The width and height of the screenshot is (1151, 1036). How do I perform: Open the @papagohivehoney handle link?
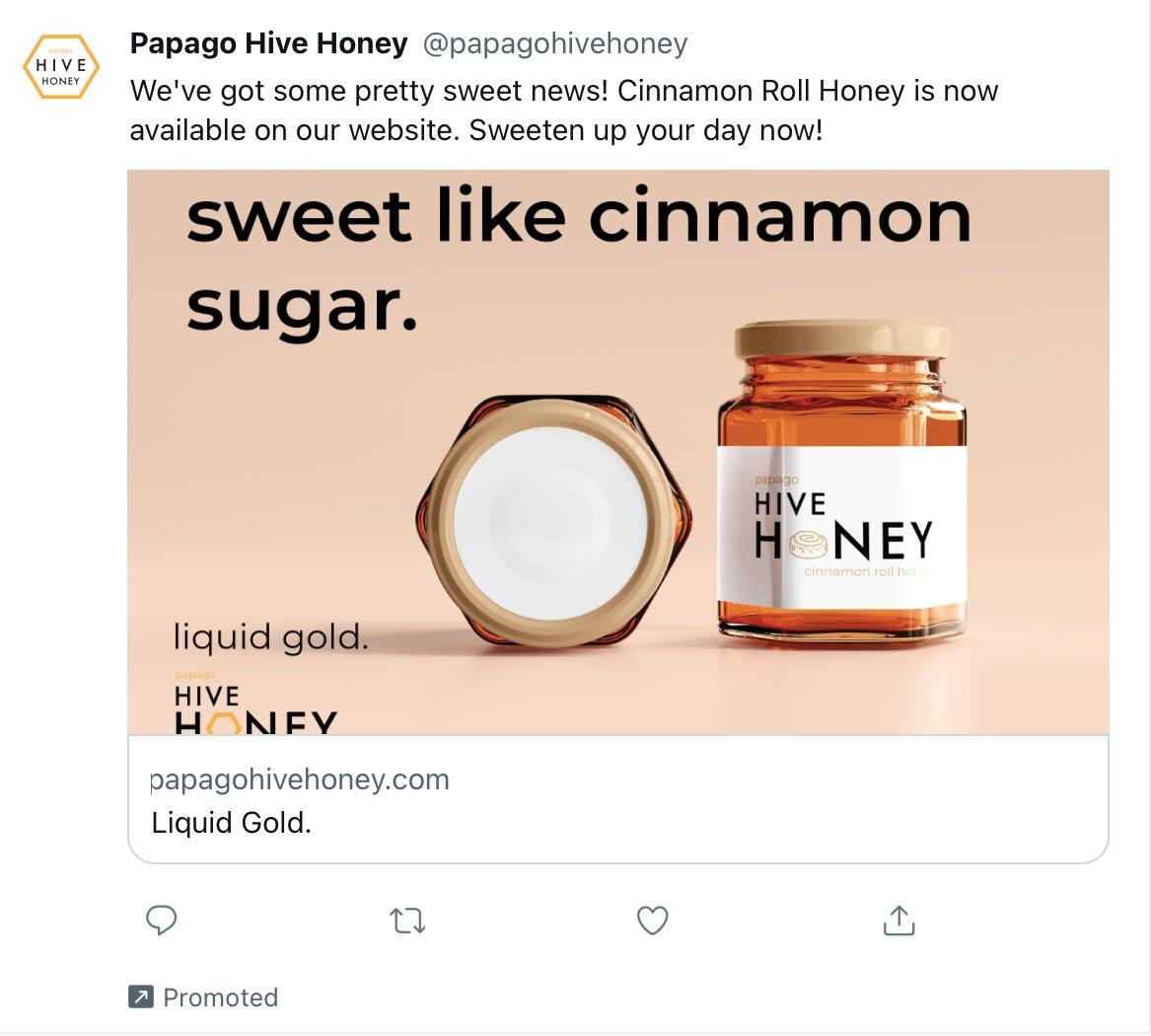[x=555, y=43]
